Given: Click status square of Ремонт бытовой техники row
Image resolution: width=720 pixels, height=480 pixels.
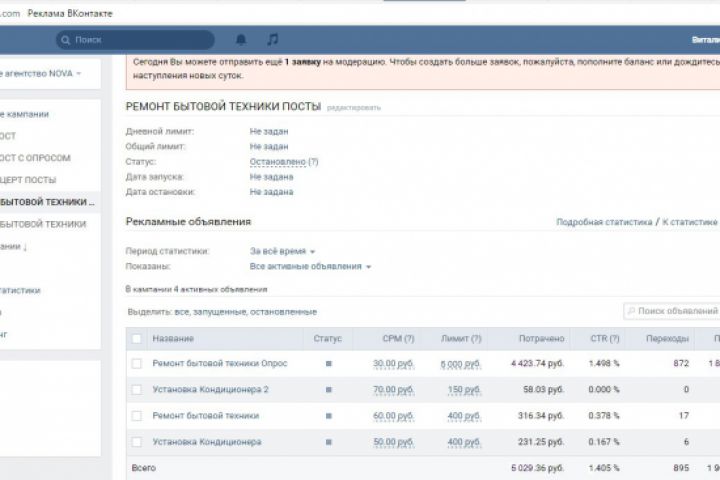Looking at the screenshot, I should pos(328,415).
